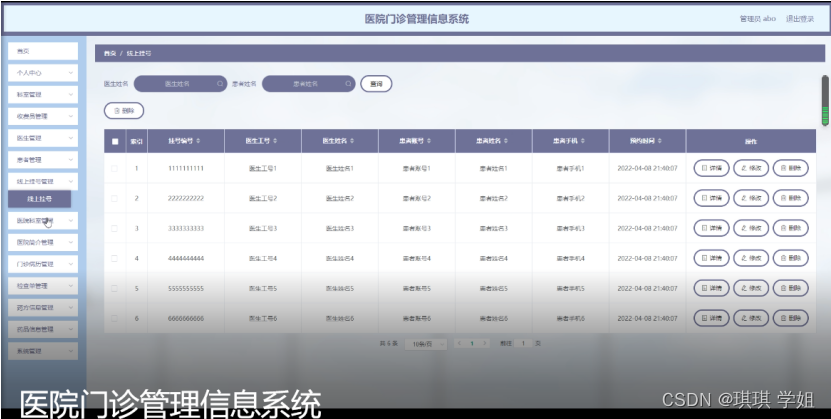Expand 门诊病历管理 sidebar menu
This screenshot has width=831, height=419.
(x=43, y=264)
